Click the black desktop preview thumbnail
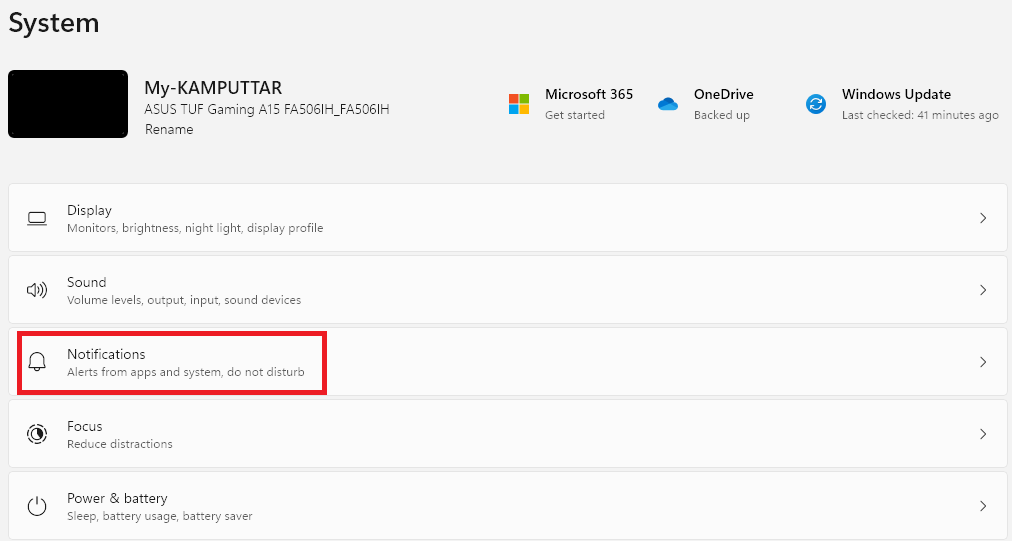This screenshot has width=1012, height=541. click(68, 104)
